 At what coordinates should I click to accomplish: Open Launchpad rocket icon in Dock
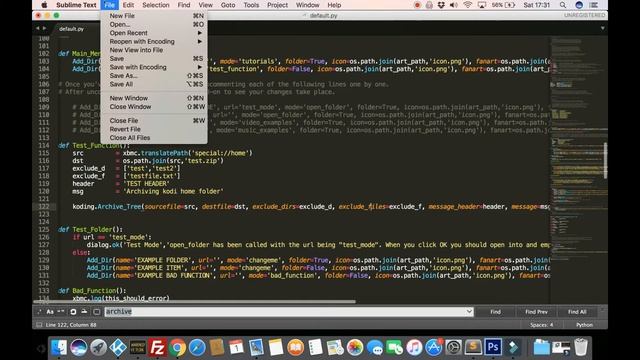point(98,347)
